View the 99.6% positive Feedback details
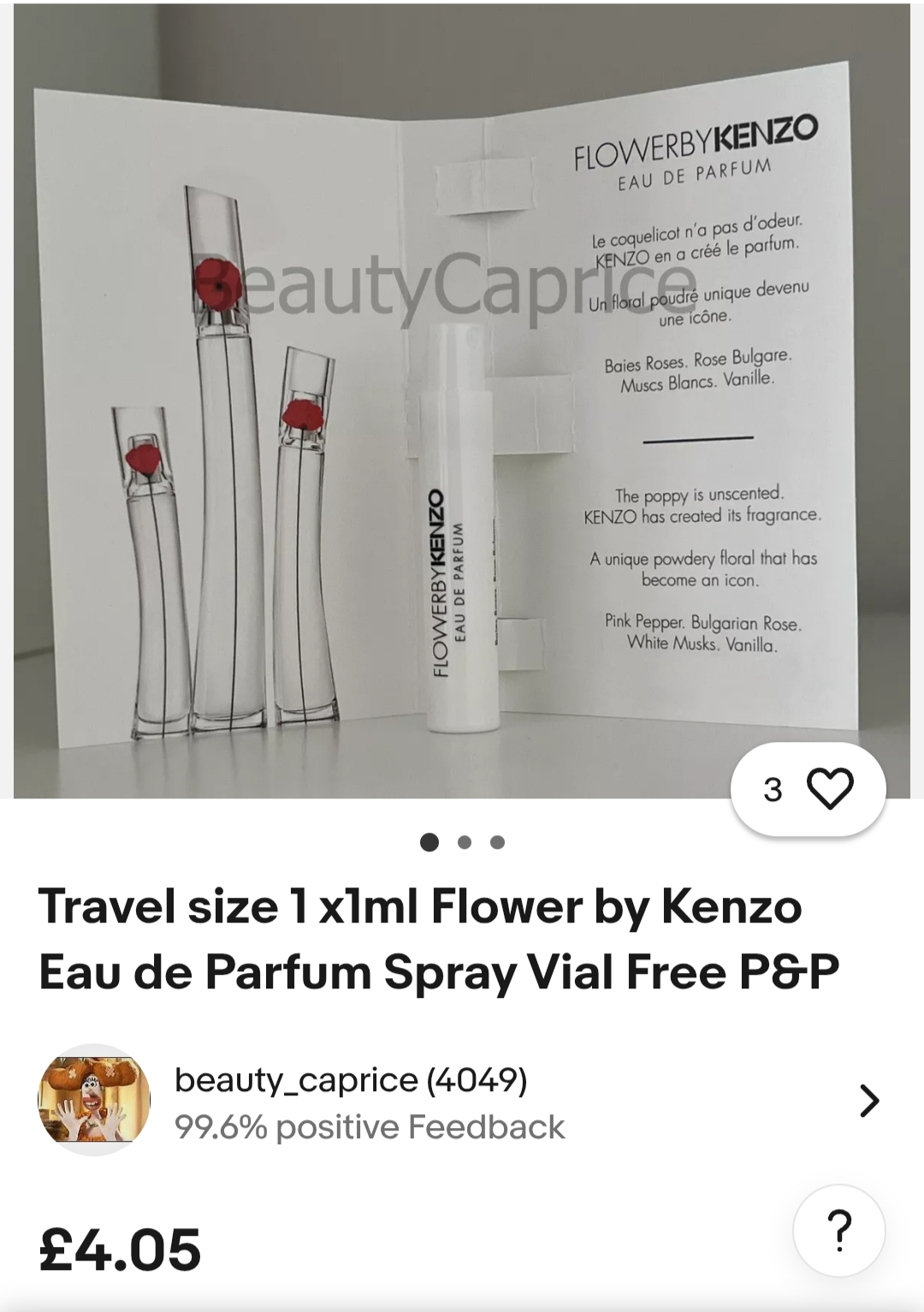Image resolution: width=924 pixels, height=1312 pixels. tap(370, 1127)
